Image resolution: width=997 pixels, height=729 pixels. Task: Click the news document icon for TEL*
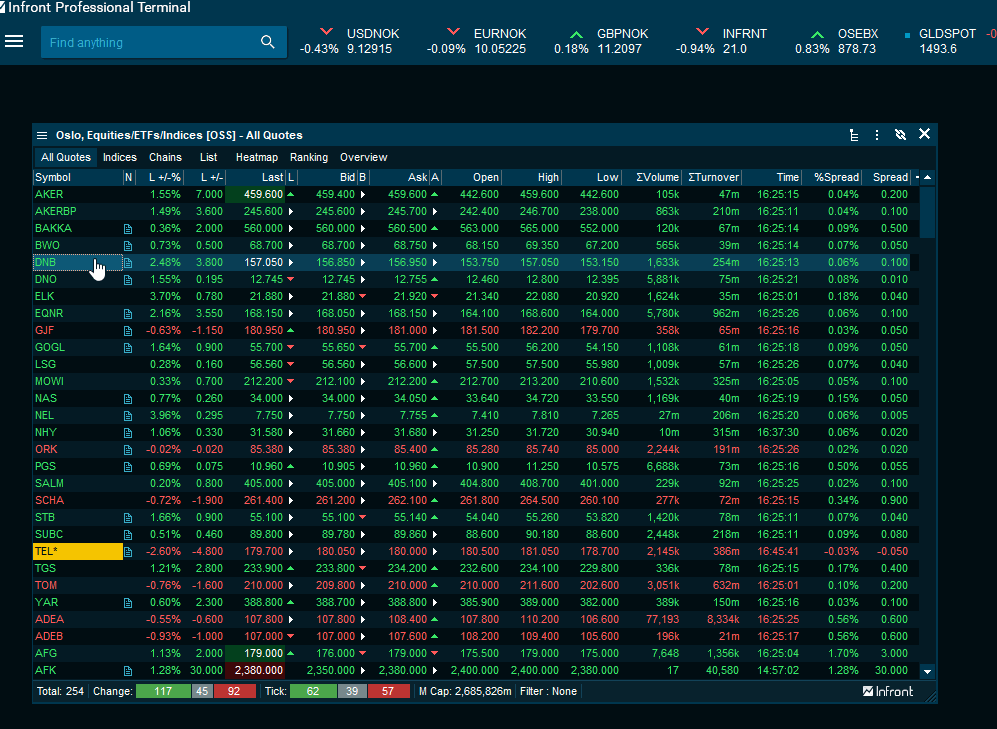pyautogui.click(x=128, y=552)
